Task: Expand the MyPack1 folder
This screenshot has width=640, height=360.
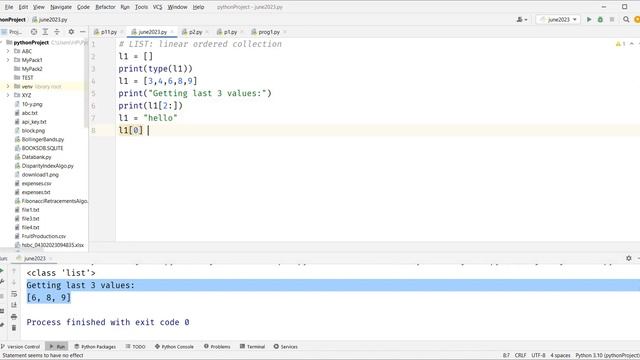Action: point(8,60)
